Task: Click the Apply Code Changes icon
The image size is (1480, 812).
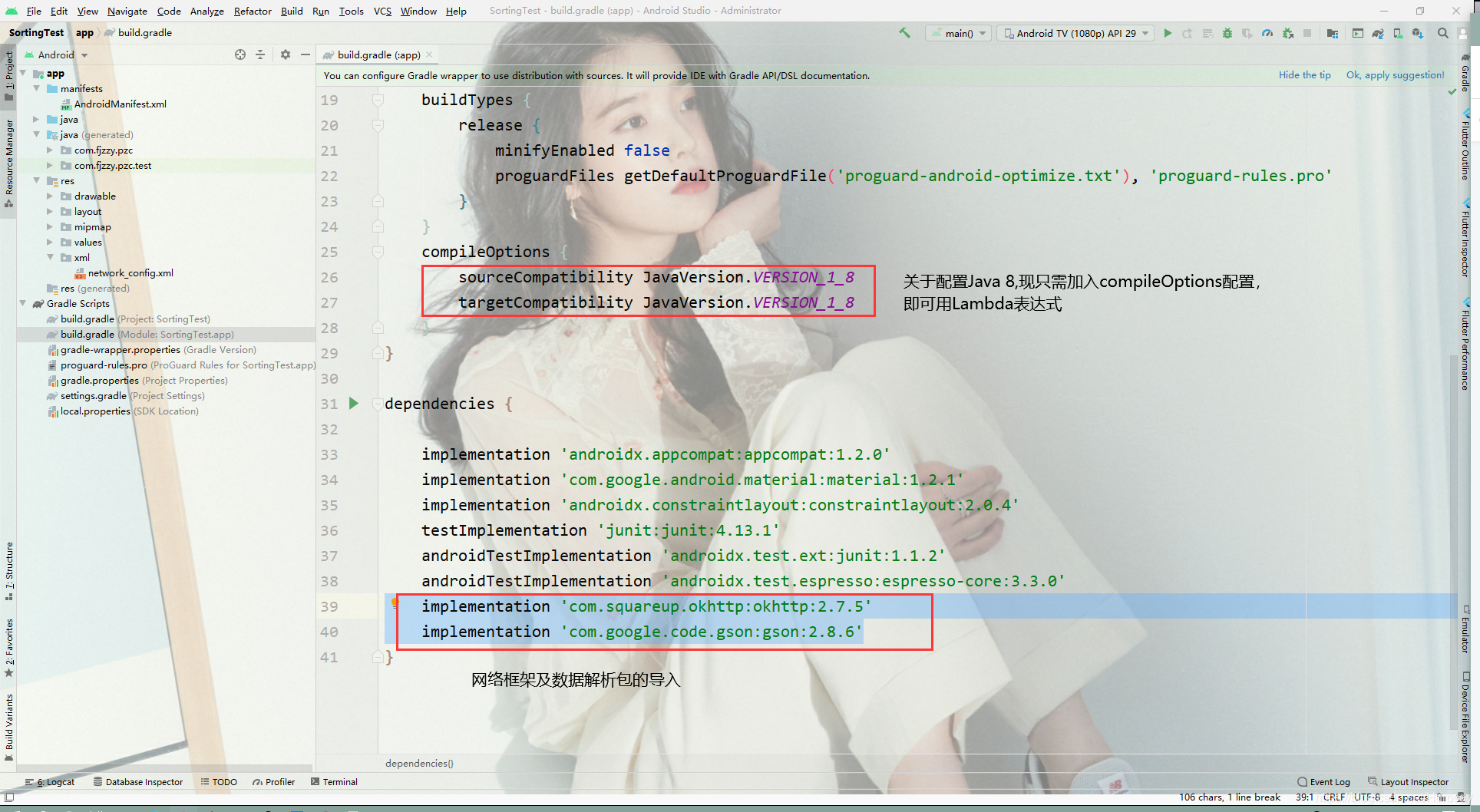Action: pos(1207,33)
